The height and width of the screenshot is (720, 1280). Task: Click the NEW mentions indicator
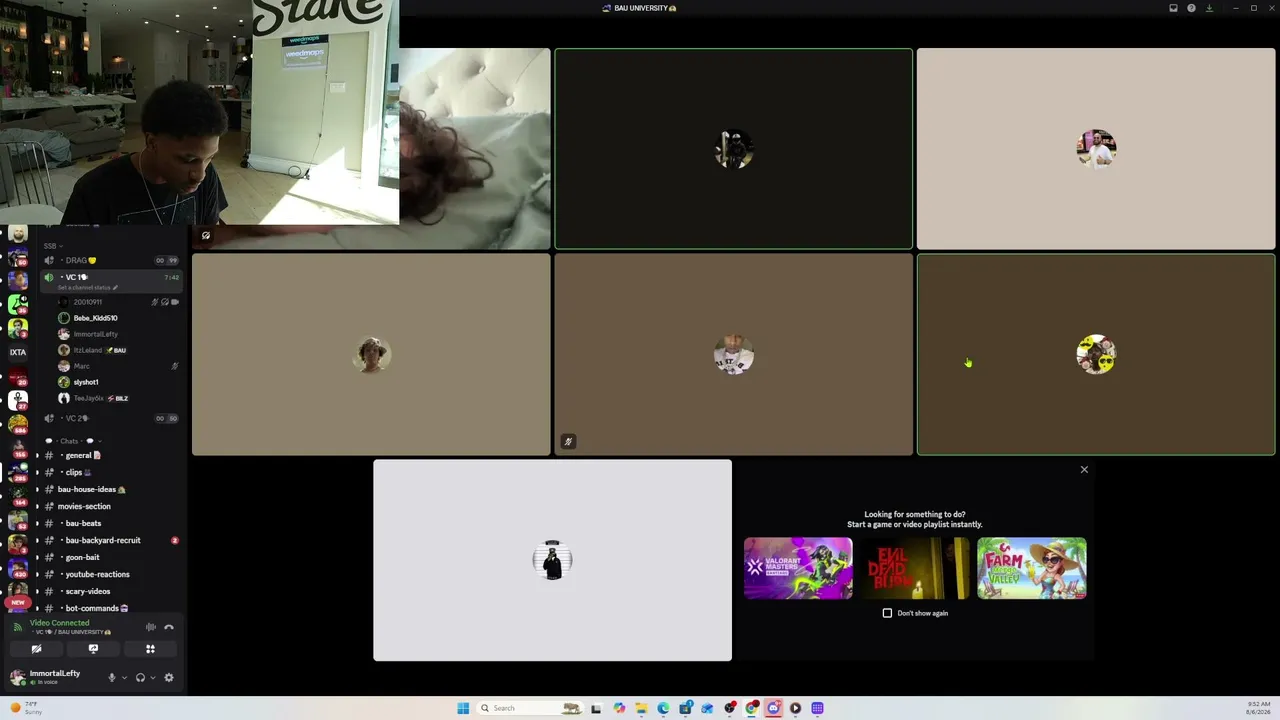(17, 603)
